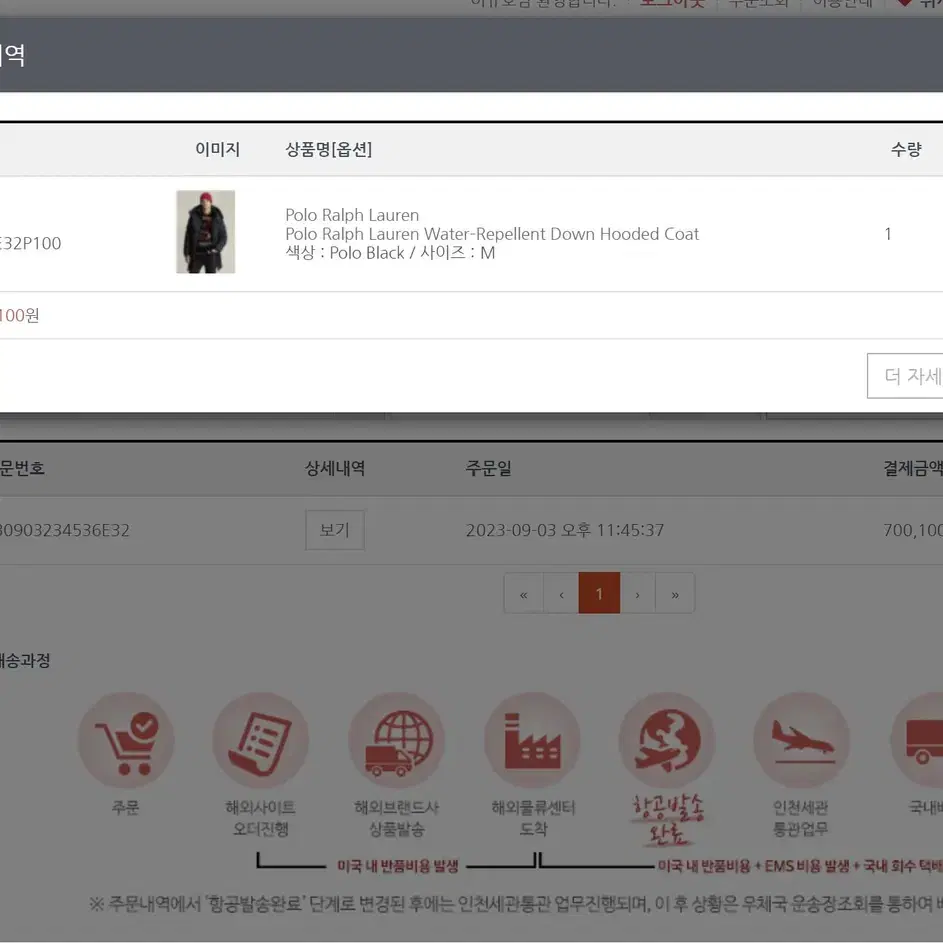The height and width of the screenshot is (943, 943).
Task: Click the Water-Repellent Down Hooded Coat product name
Action: [492, 234]
